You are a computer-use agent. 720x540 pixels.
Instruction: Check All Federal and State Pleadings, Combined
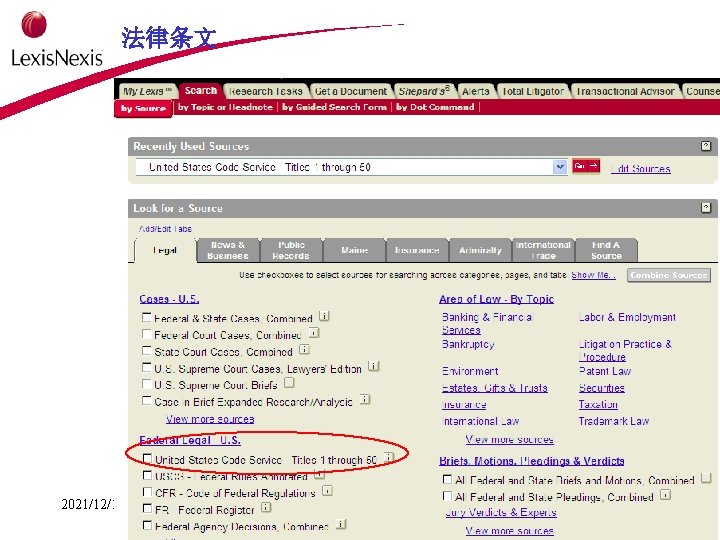point(447,496)
